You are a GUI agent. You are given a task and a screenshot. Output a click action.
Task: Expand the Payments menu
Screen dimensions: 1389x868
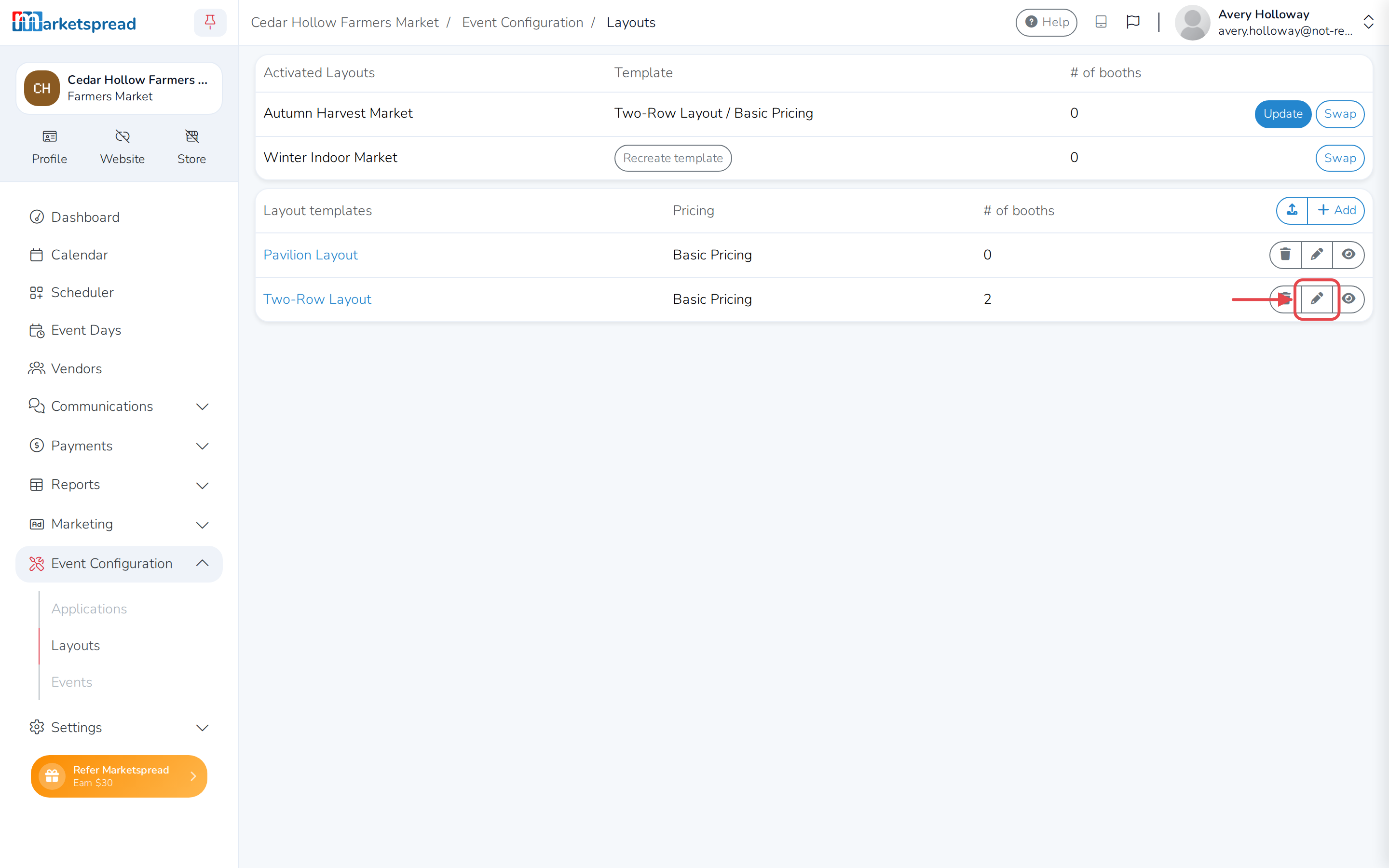(119, 446)
